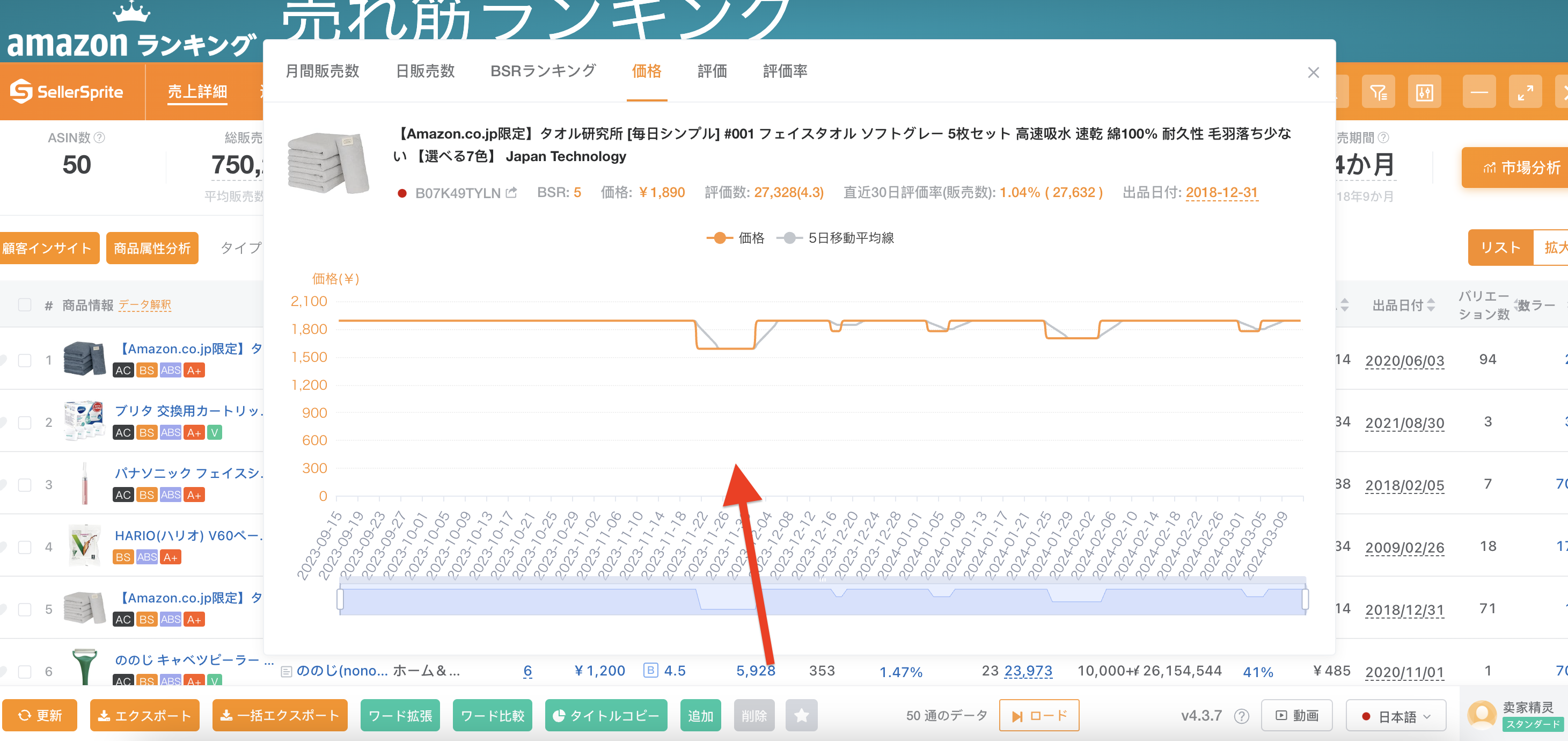Switch to 評価率 tab
The width and height of the screenshot is (1568, 741).
click(x=785, y=71)
